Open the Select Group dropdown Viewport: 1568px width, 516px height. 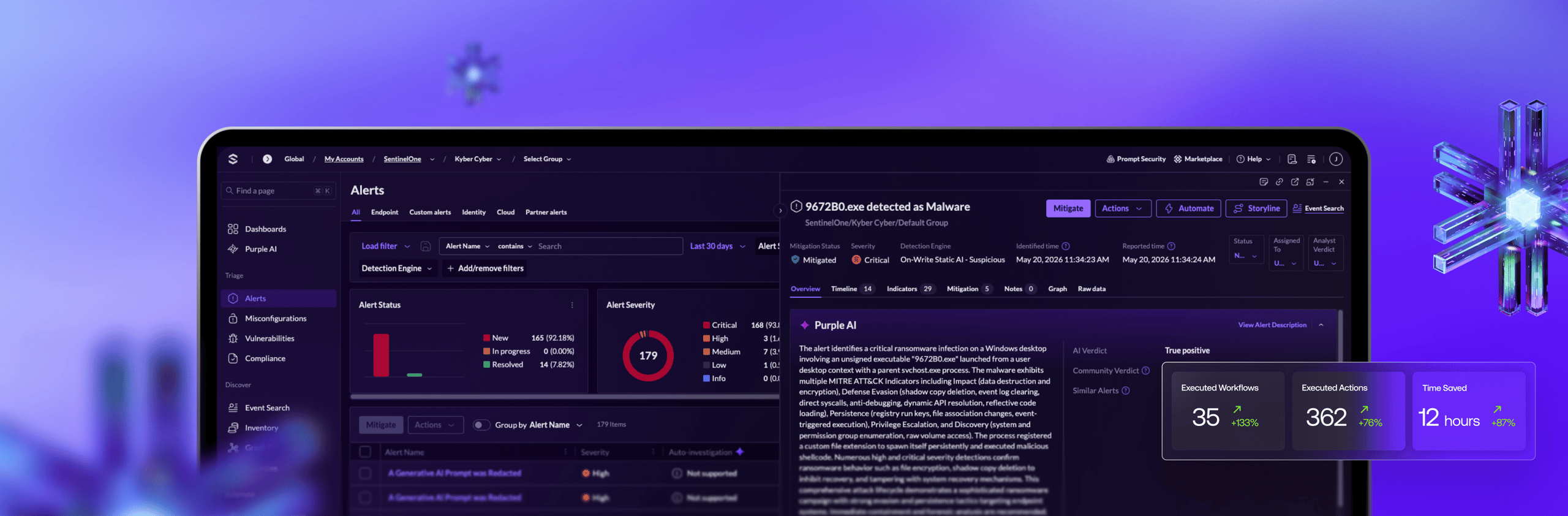pyautogui.click(x=547, y=159)
